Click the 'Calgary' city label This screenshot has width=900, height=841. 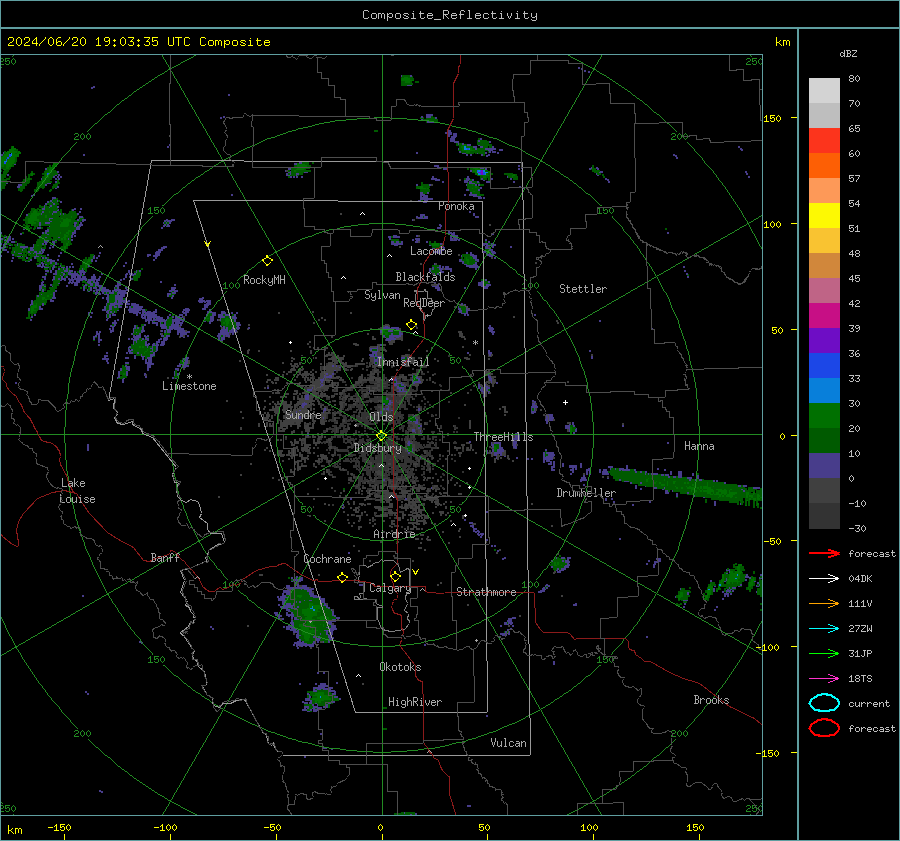tap(390, 588)
